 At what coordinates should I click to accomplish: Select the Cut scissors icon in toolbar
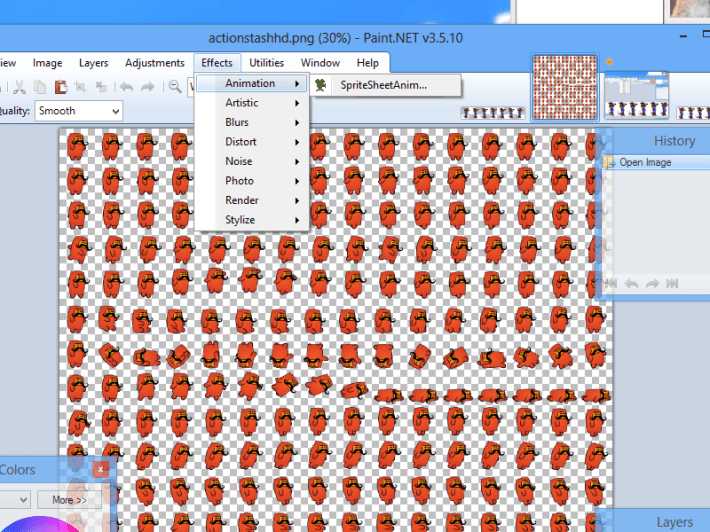coord(19,86)
